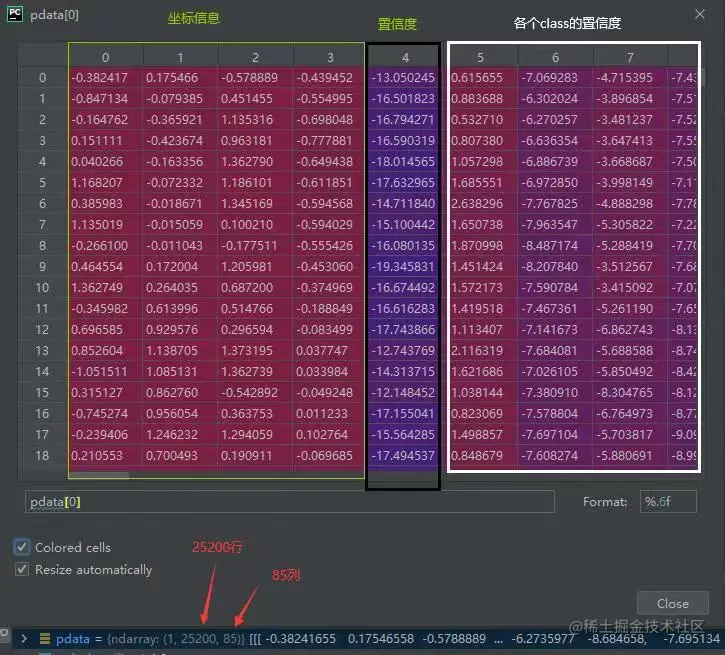
Task: Click cell with value 0.956054
Action: pos(181,413)
